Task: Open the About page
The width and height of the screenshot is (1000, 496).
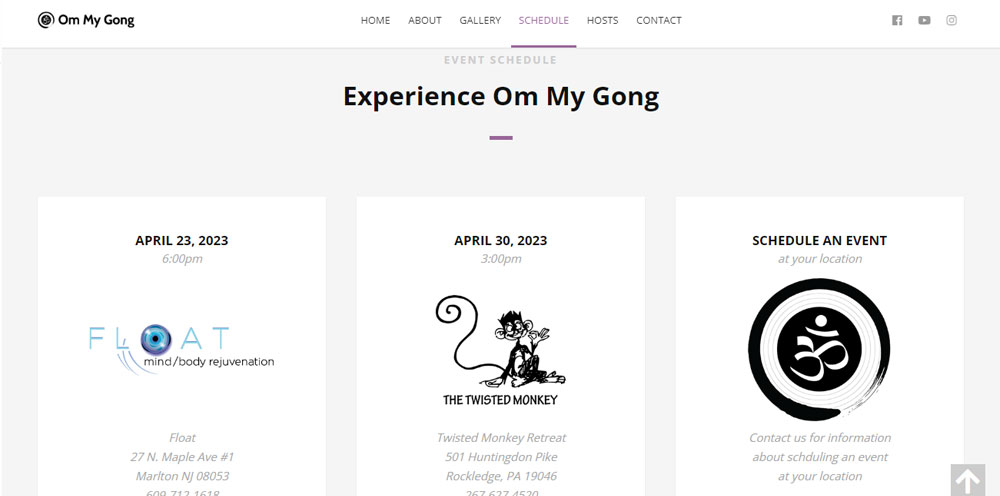Action: pos(425,20)
